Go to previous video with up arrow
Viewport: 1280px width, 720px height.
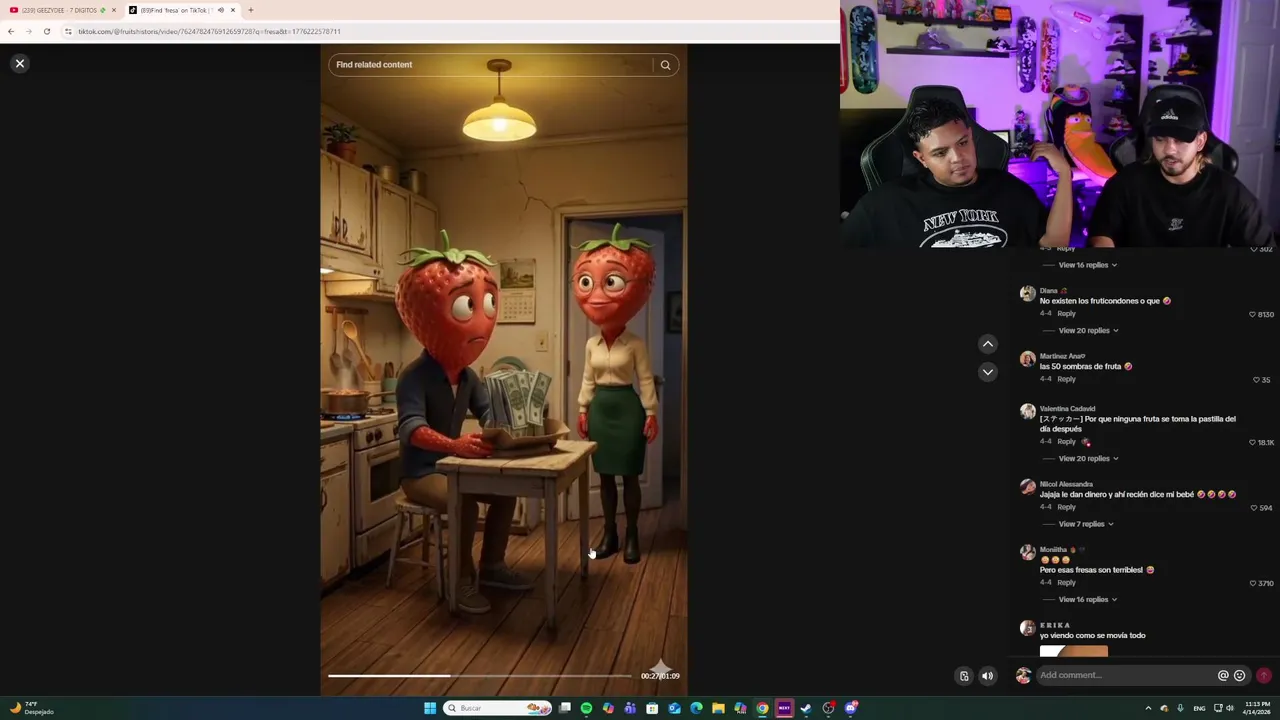click(x=987, y=344)
